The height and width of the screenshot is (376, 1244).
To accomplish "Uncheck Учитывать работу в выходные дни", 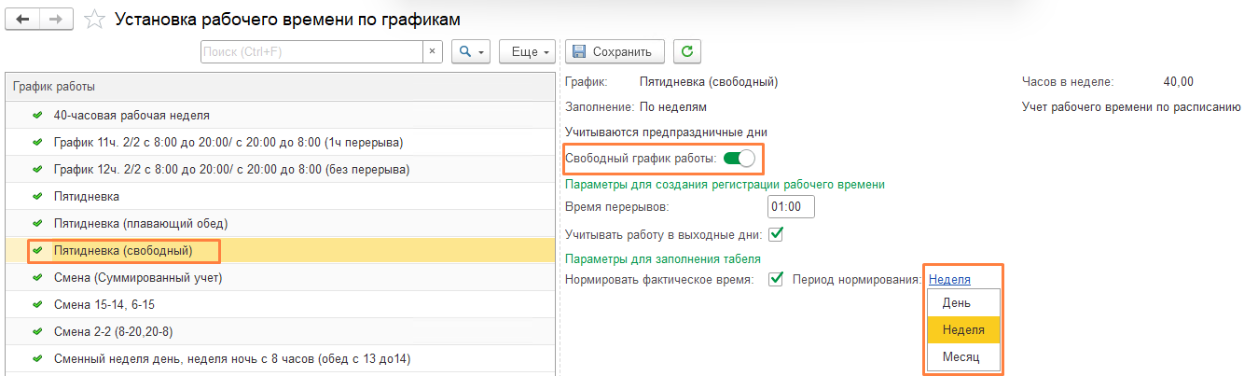I will [775, 234].
